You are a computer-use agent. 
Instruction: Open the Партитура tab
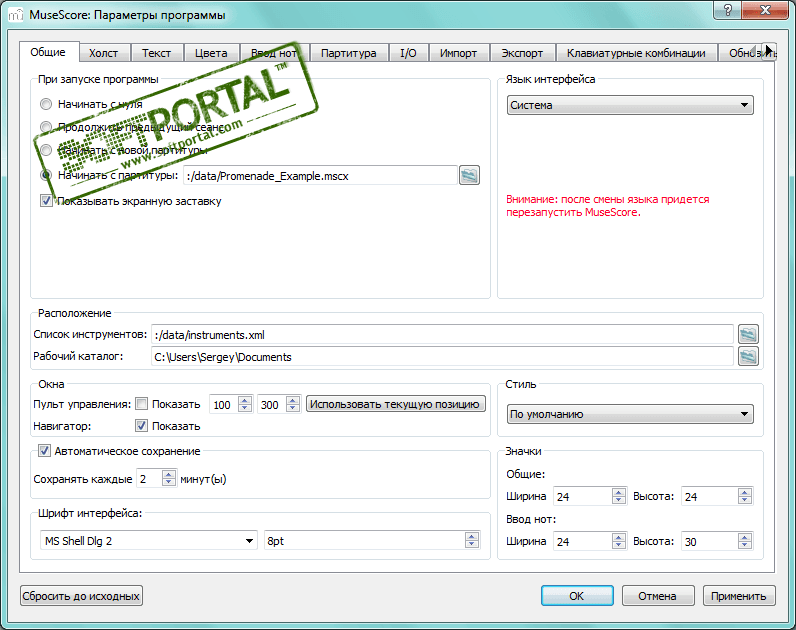[349, 53]
